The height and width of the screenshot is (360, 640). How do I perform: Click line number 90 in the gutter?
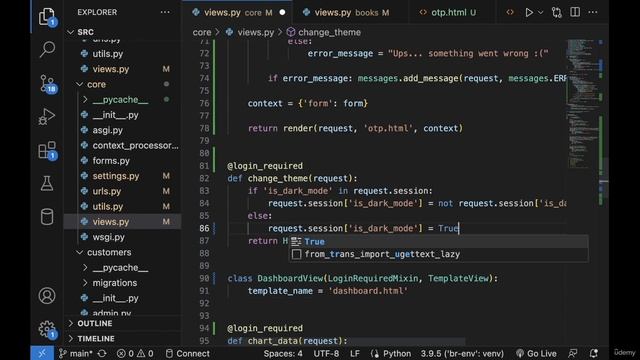[204, 278]
